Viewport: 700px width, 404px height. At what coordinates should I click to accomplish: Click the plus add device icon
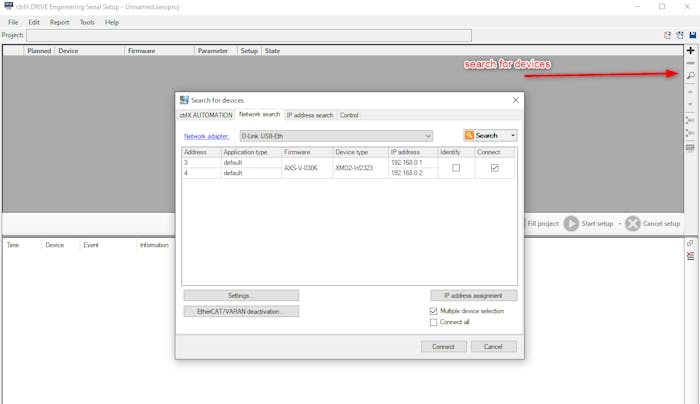(x=690, y=50)
